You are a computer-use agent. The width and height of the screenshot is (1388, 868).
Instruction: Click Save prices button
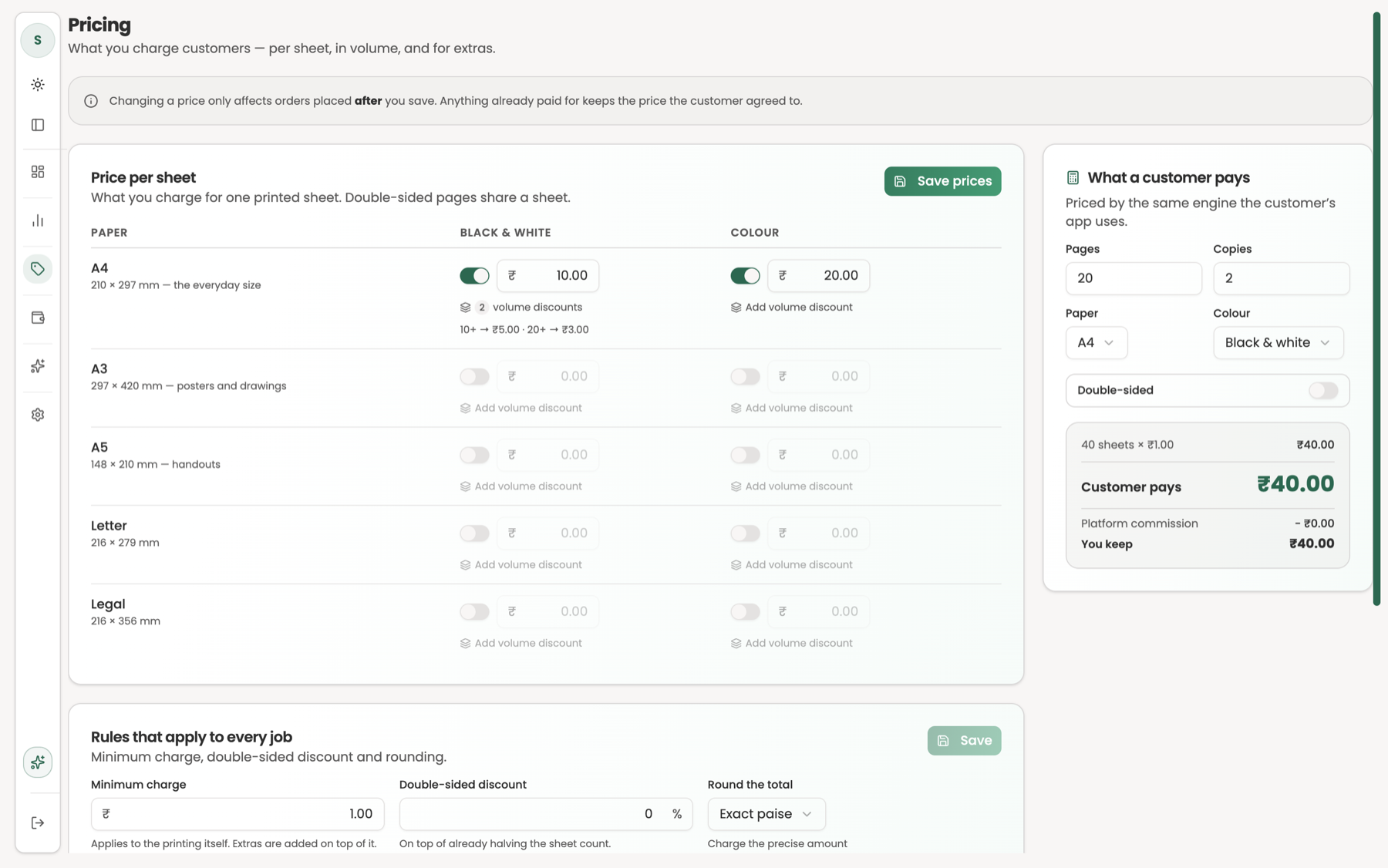942,181
